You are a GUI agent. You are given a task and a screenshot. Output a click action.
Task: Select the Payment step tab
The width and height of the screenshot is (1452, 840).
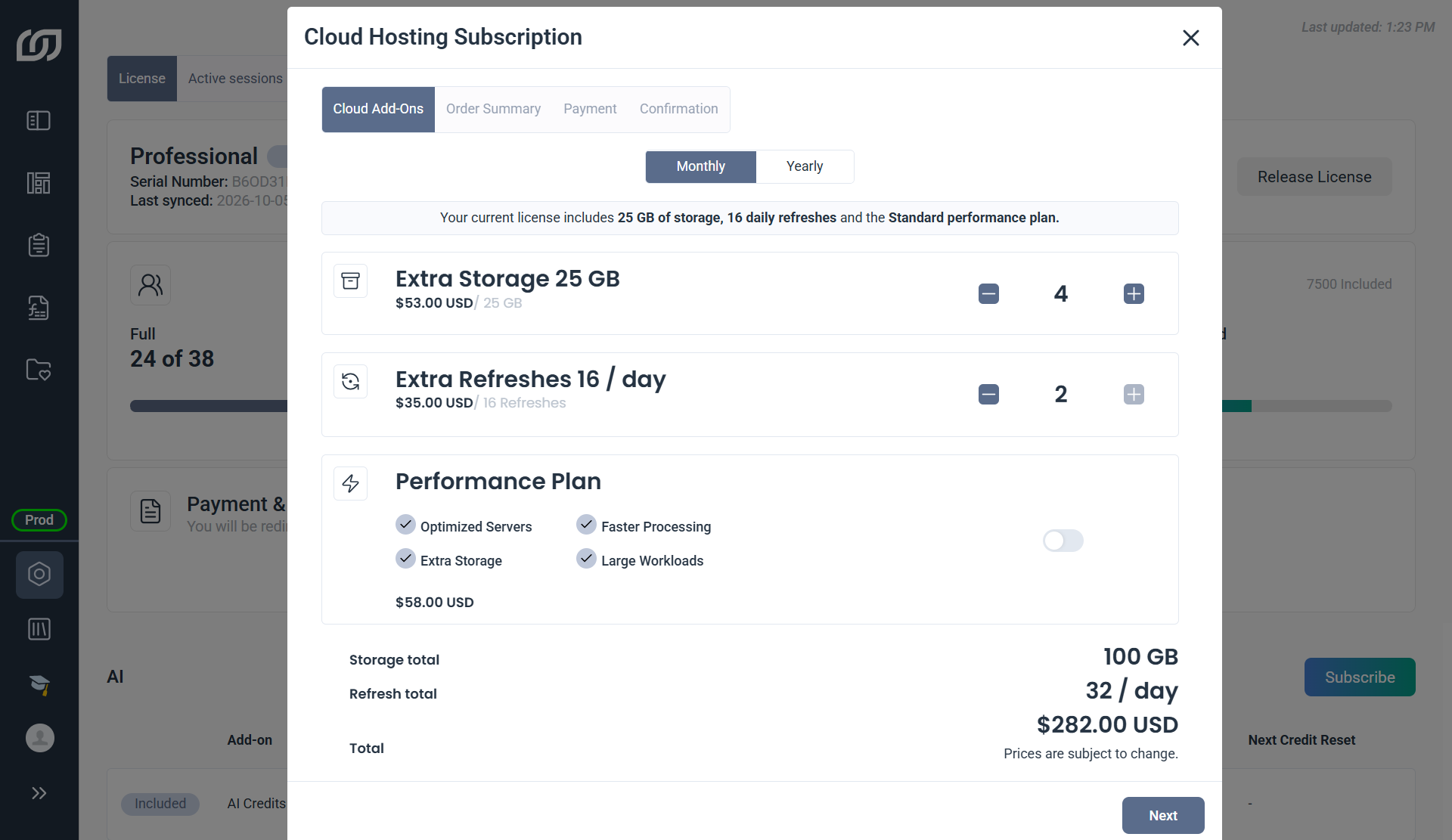(590, 110)
